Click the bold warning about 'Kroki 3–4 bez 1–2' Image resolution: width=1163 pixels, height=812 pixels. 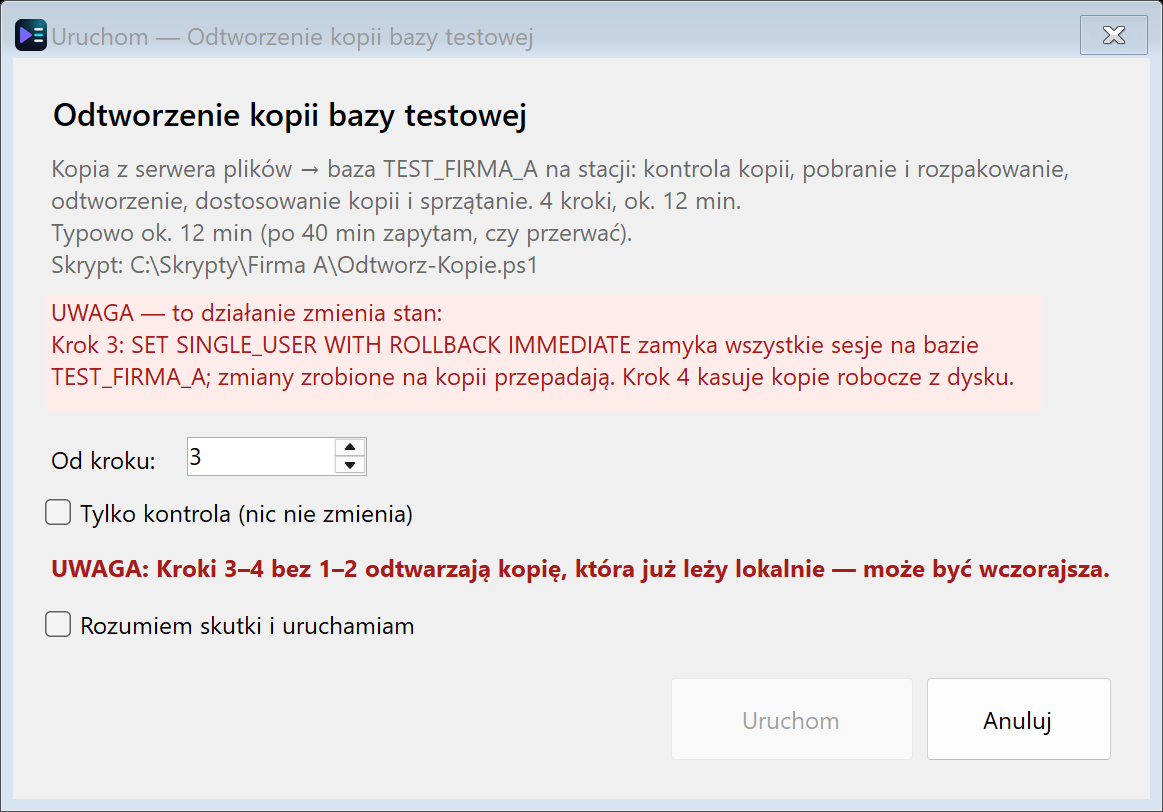580,569
